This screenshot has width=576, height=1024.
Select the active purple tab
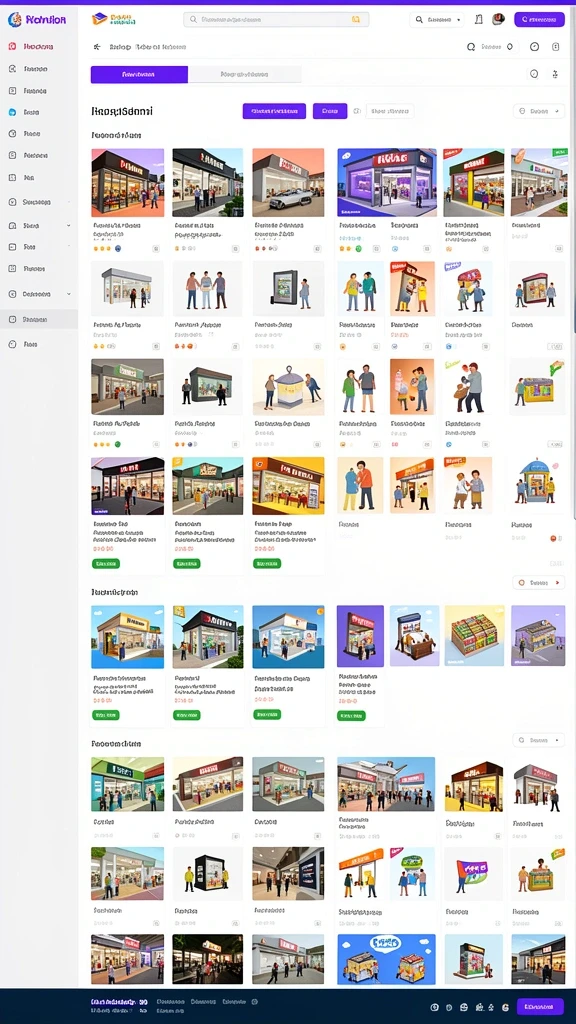[139, 74]
